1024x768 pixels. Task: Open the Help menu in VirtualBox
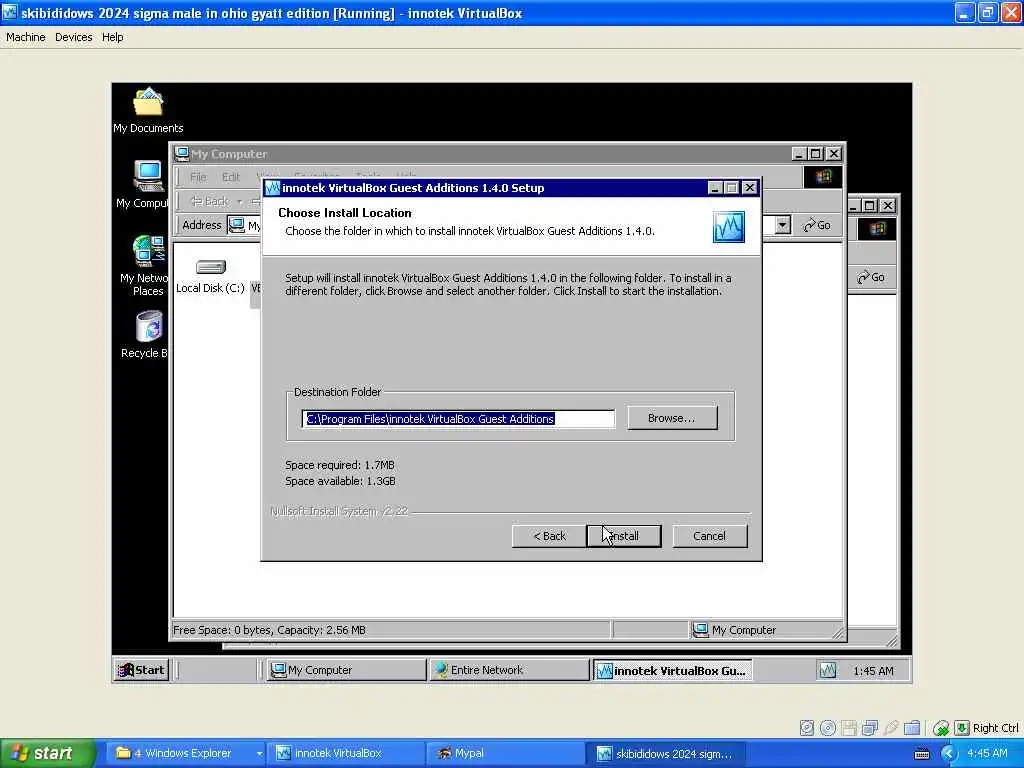click(x=112, y=37)
